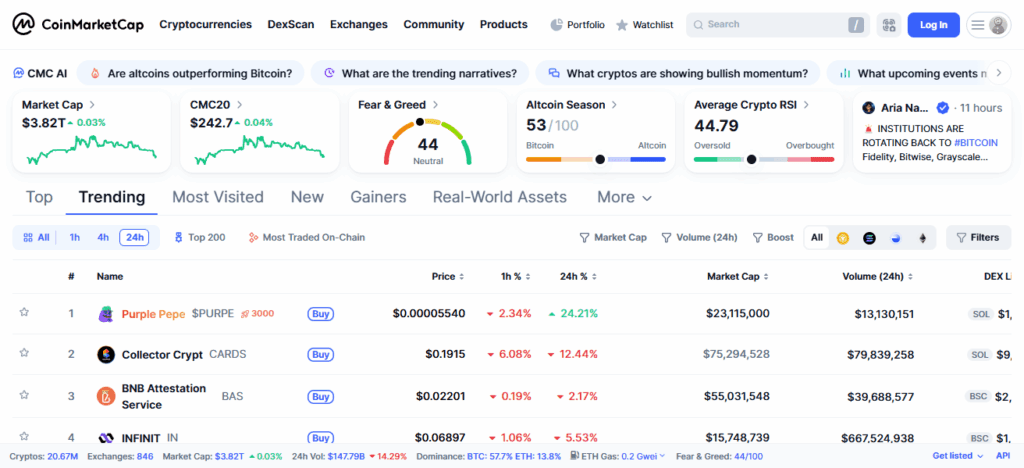Open the Fear & Greed gauge

coord(428,141)
